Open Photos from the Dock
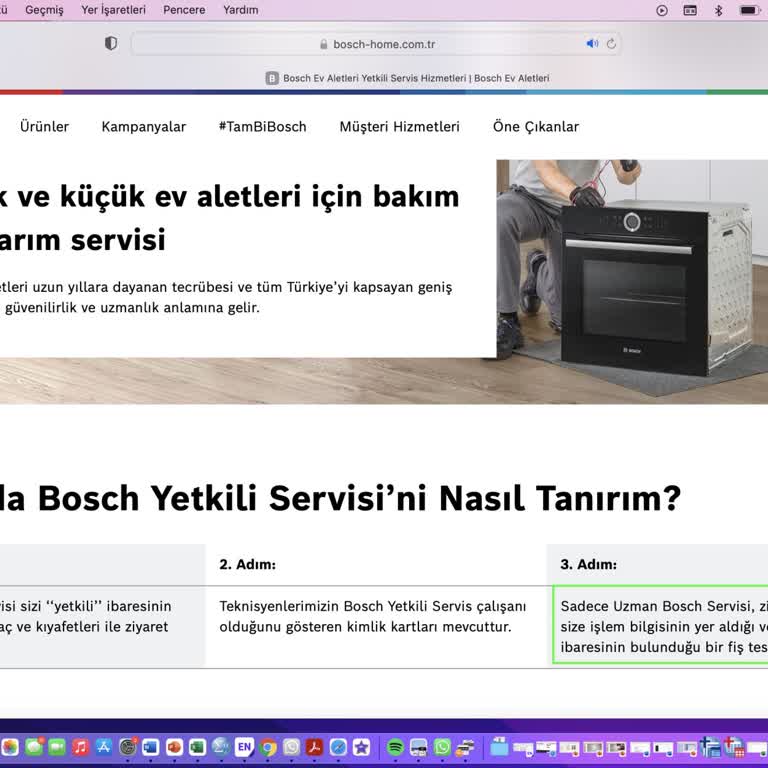The image size is (768, 768). [10, 747]
